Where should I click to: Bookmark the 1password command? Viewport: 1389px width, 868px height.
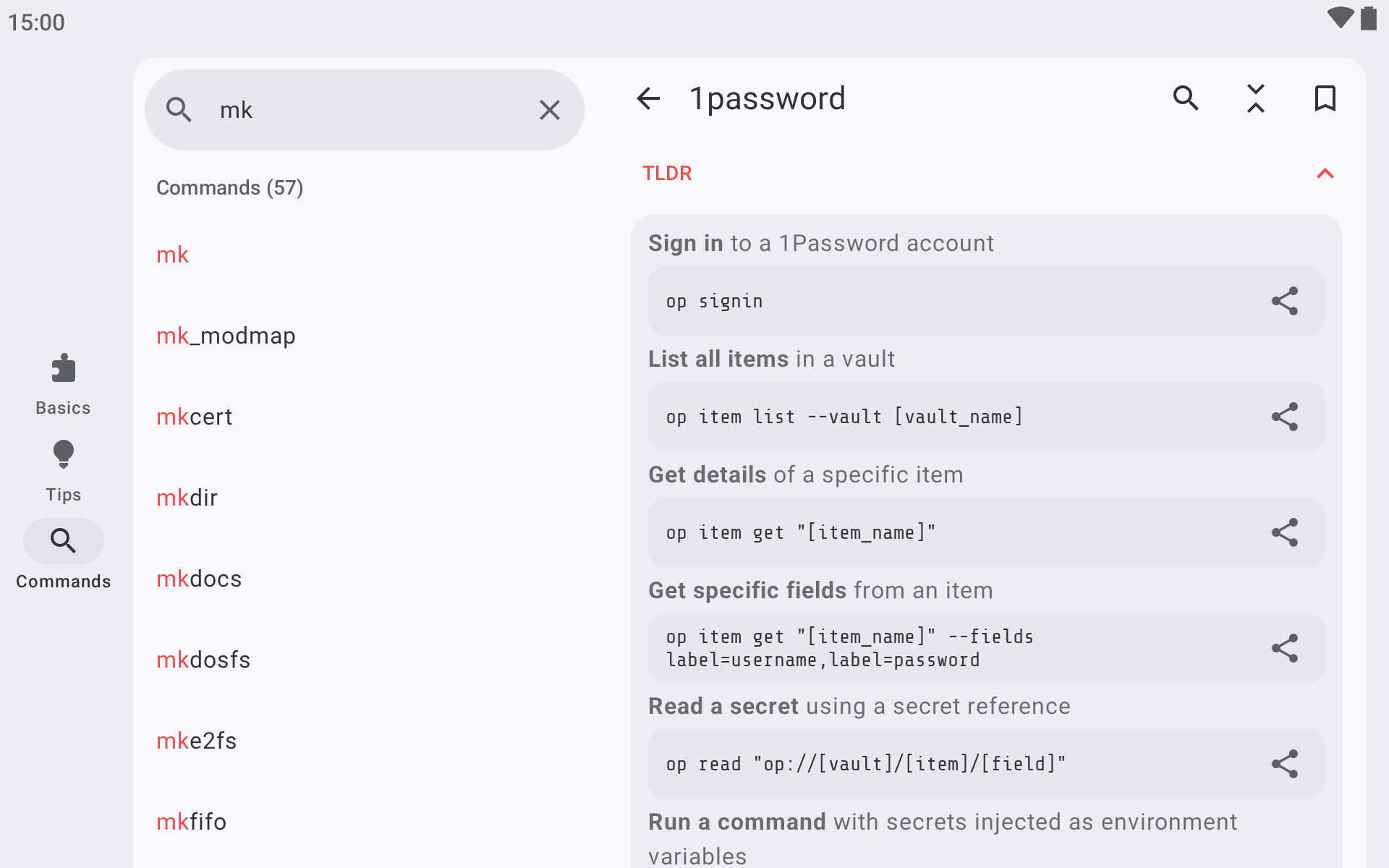coord(1325,98)
